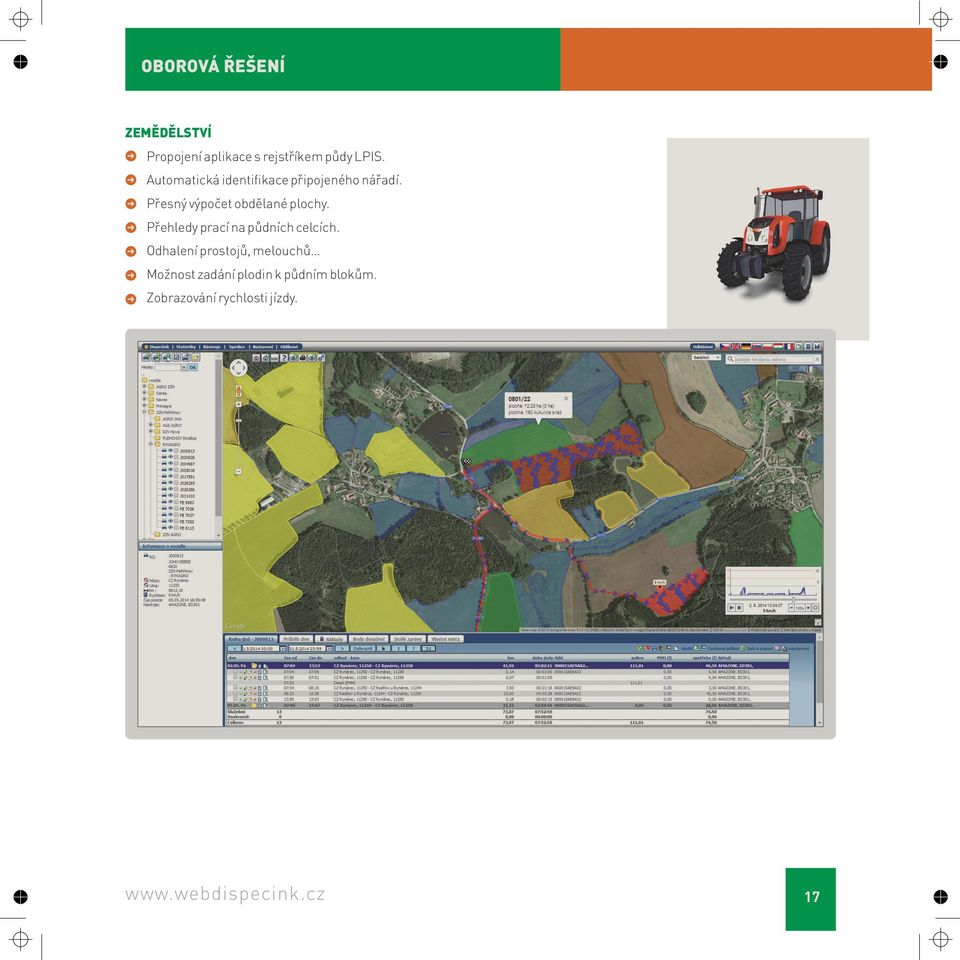
Task: Click the OK button beside the Hledej field
Action: pyautogui.click(x=192, y=367)
